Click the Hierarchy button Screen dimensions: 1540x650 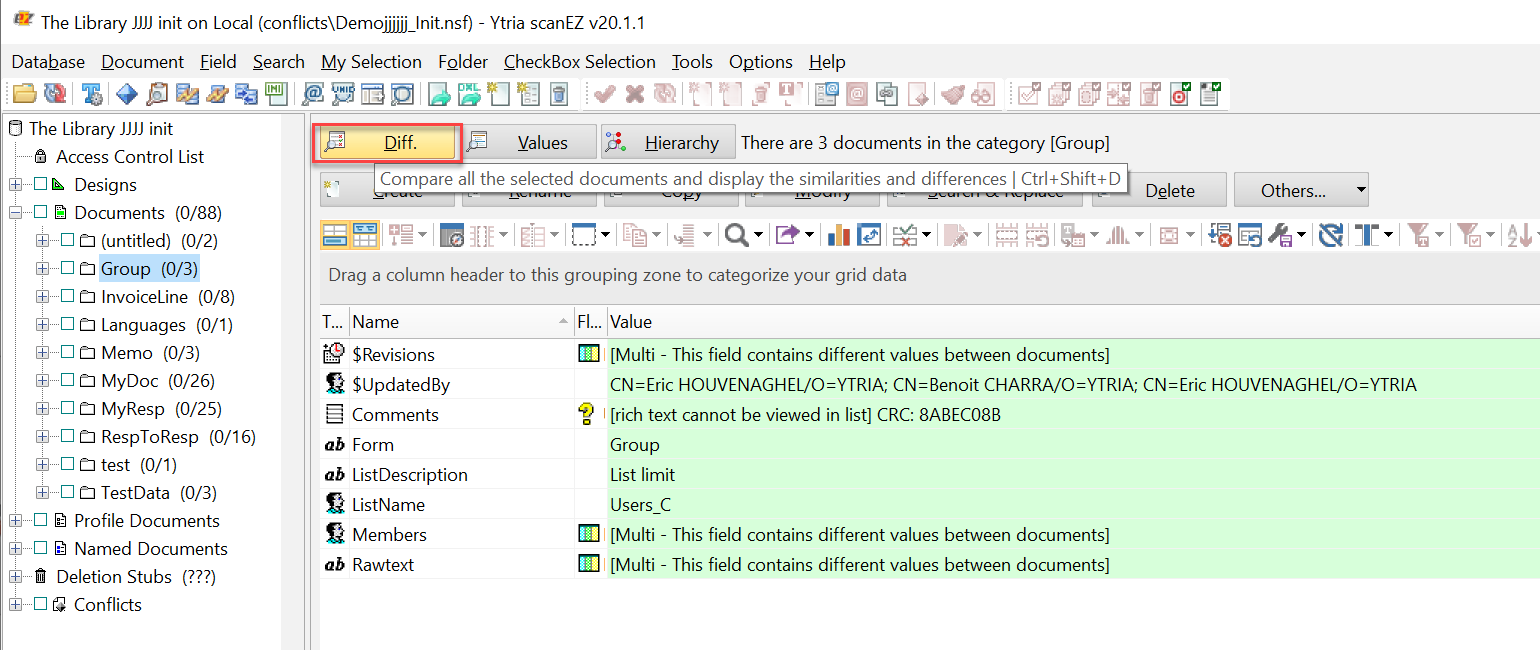tap(668, 143)
